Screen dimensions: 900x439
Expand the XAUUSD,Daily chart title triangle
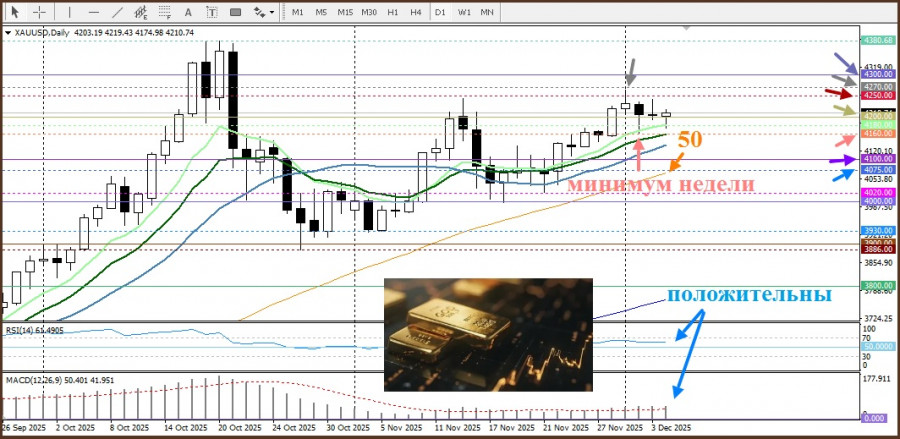click(x=7, y=33)
